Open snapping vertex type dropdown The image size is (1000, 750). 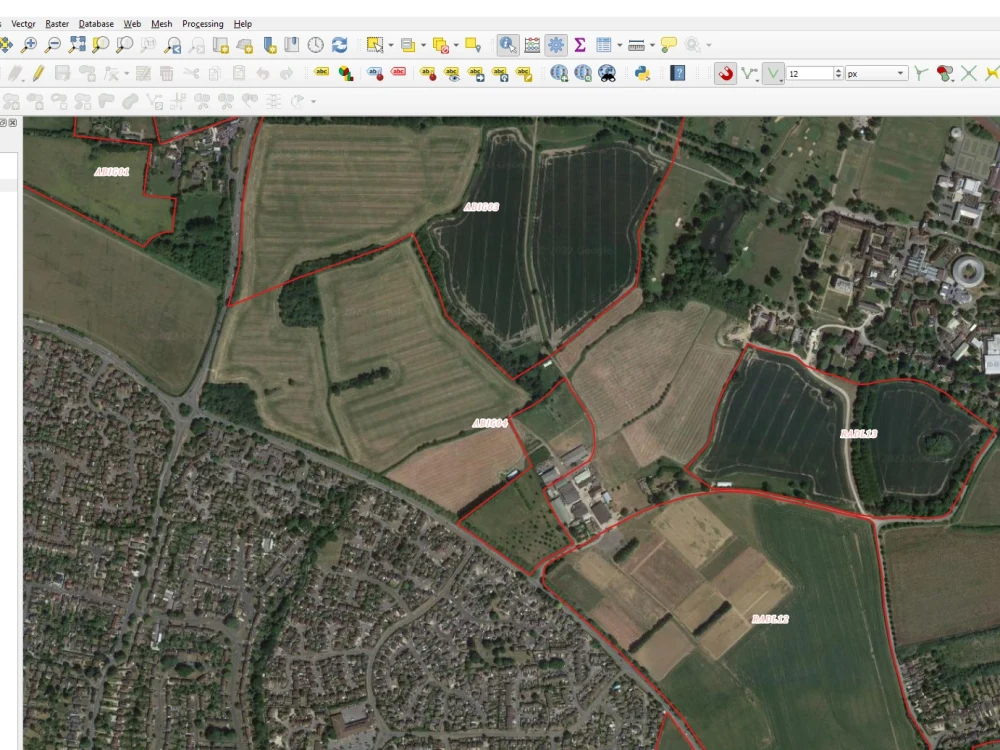pyautogui.click(x=774, y=73)
